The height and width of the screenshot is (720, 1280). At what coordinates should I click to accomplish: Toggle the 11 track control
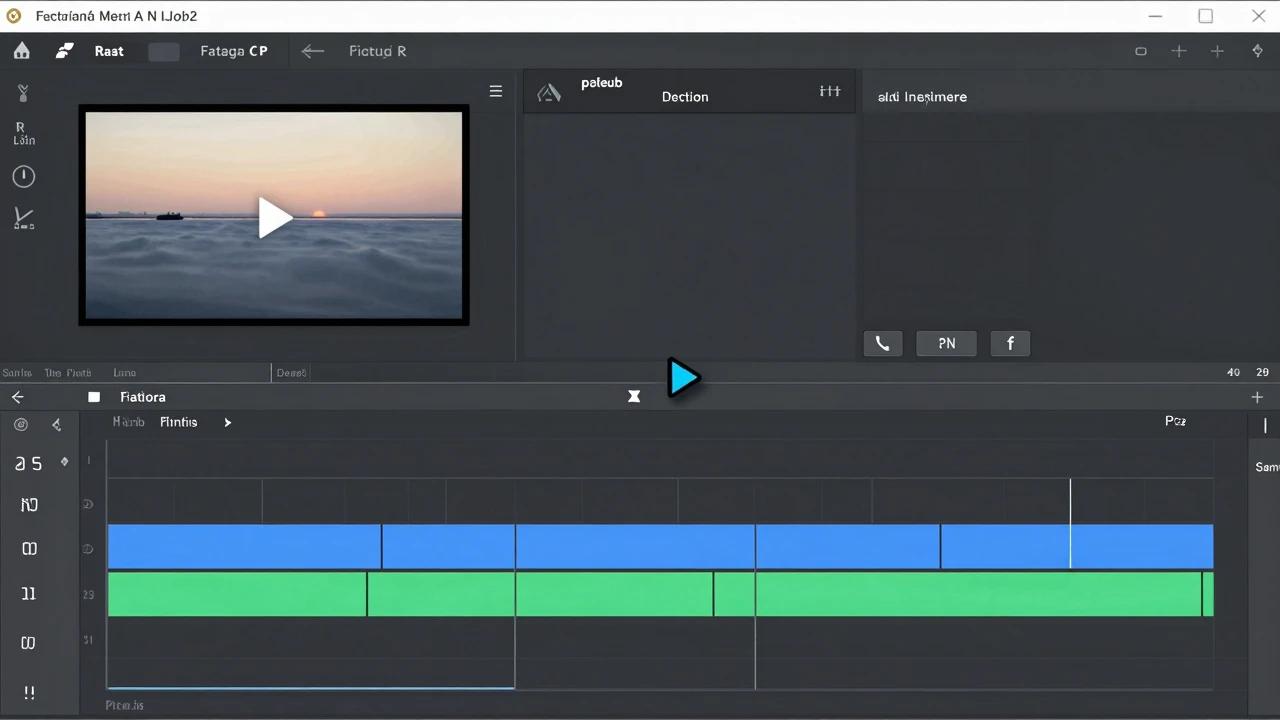click(x=29, y=594)
